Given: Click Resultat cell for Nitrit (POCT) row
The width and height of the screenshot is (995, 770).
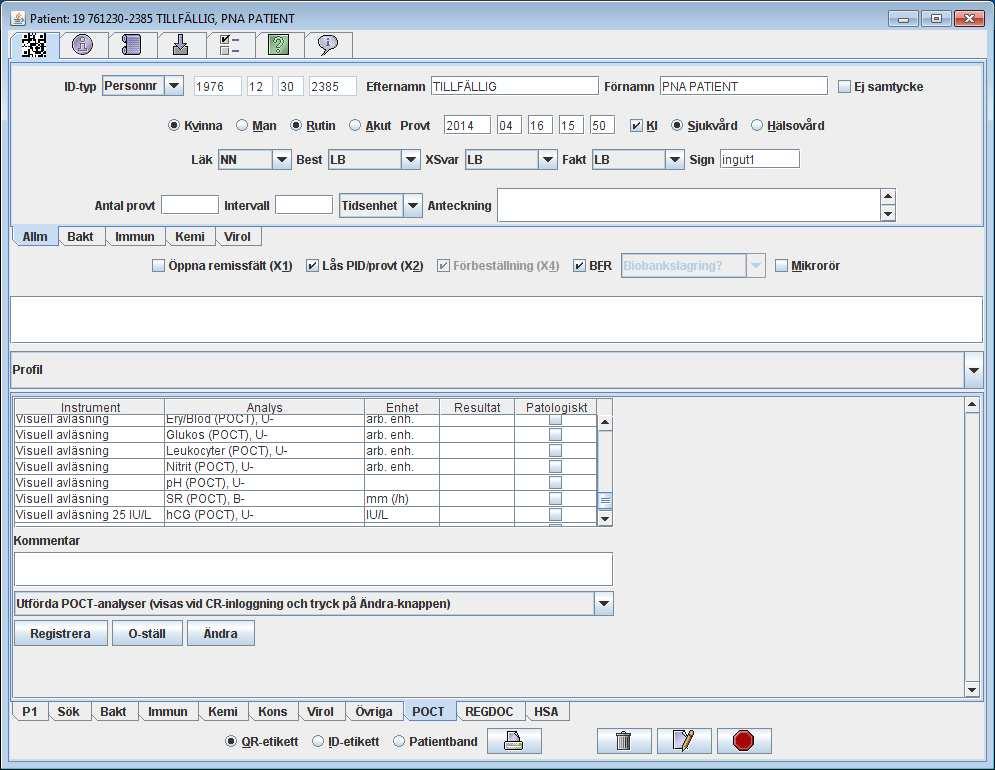Looking at the screenshot, I should (477, 467).
